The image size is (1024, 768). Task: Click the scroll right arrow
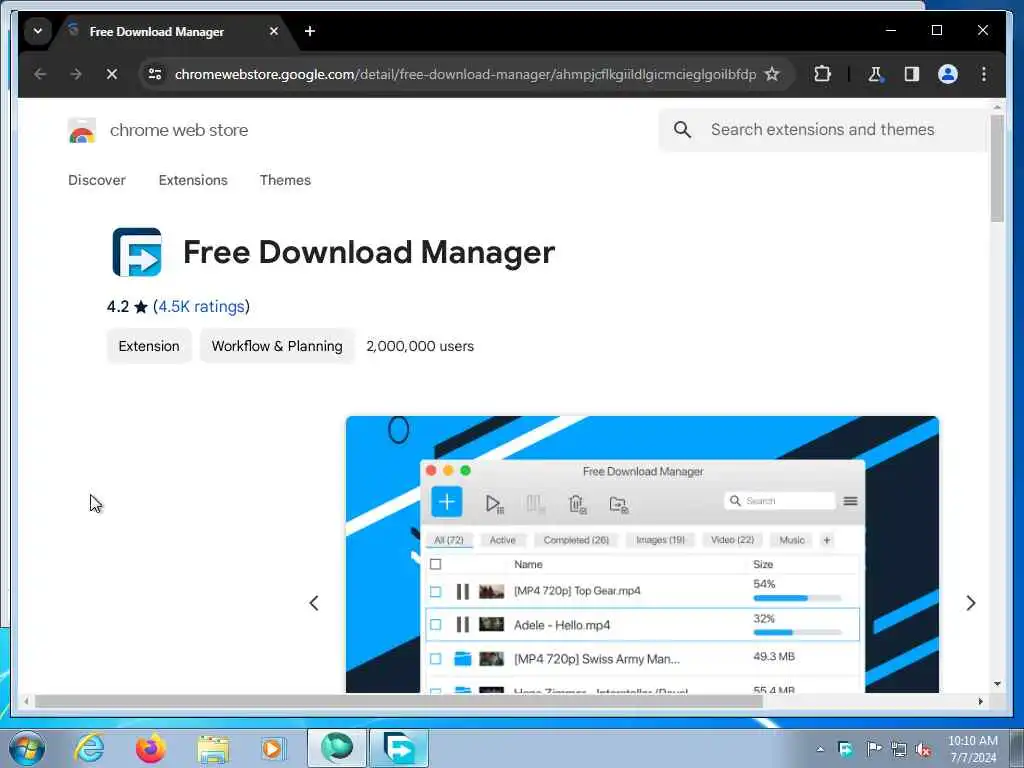coord(980,701)
